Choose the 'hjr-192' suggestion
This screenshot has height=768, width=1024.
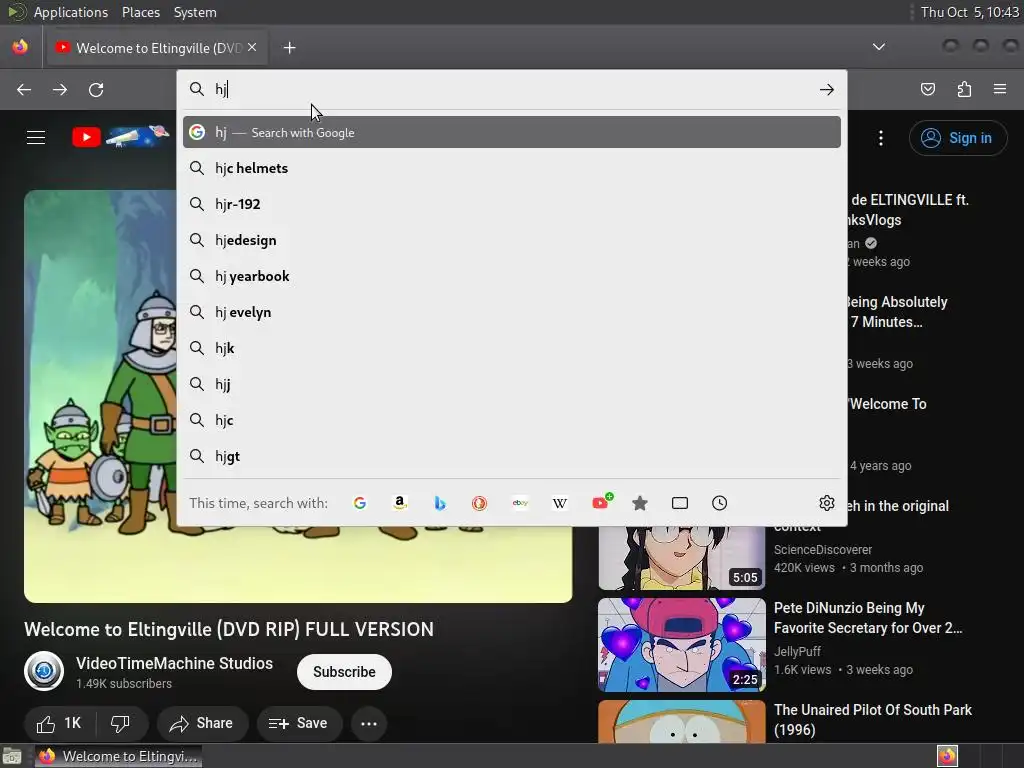pyautogui.click(x=511, y=204)
